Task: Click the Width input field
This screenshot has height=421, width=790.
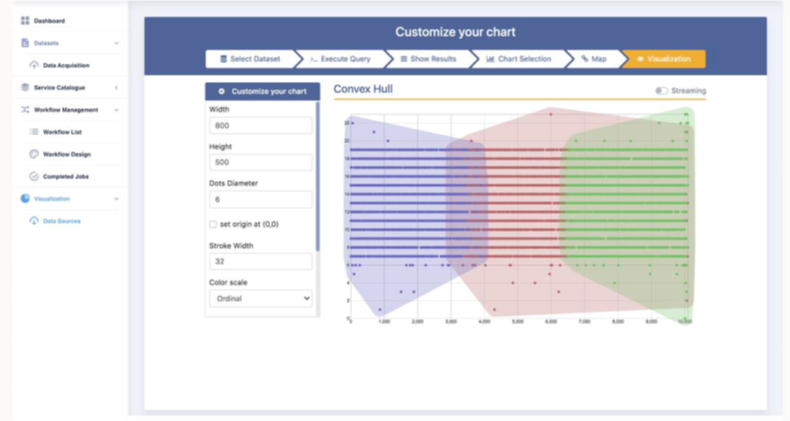Action: (x=260, y=126)
